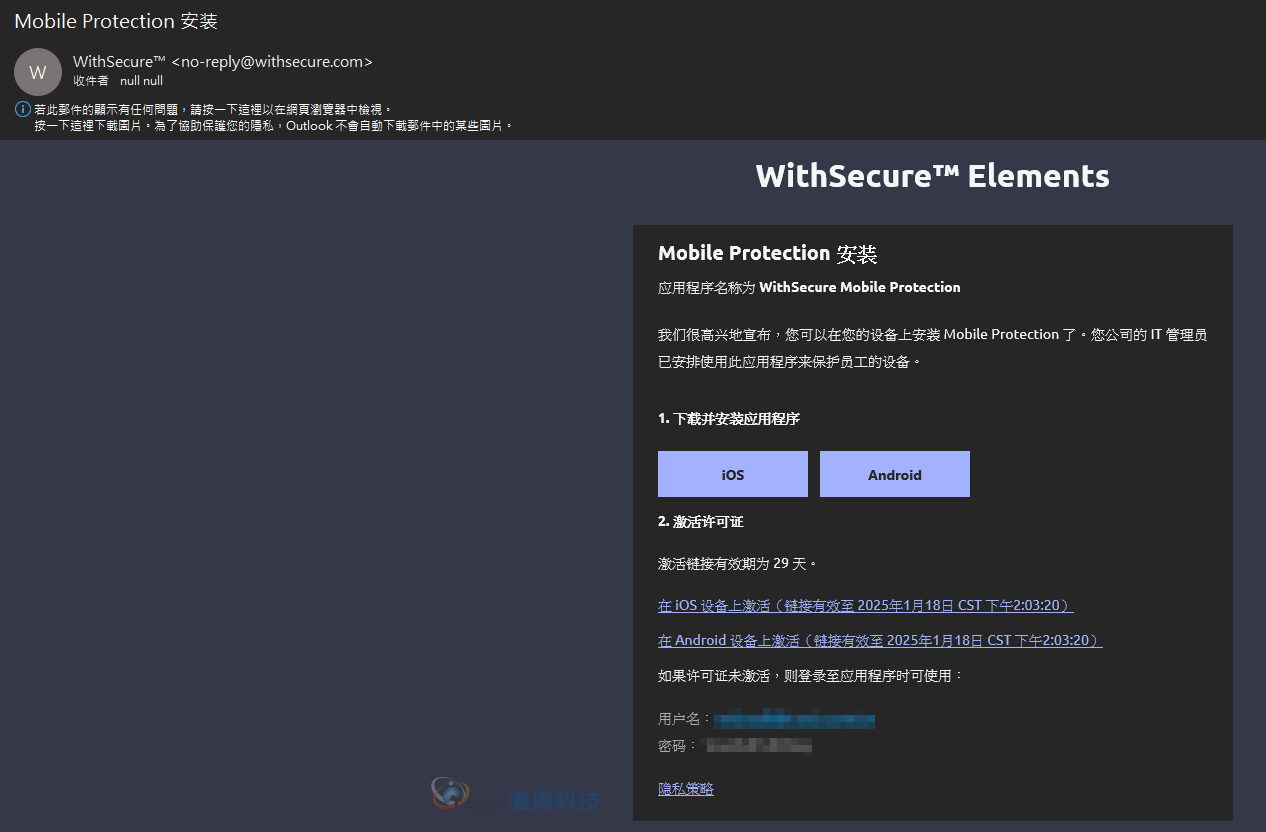
Task: Click the notice line to download pictures
Action: (x=273, y=126)
